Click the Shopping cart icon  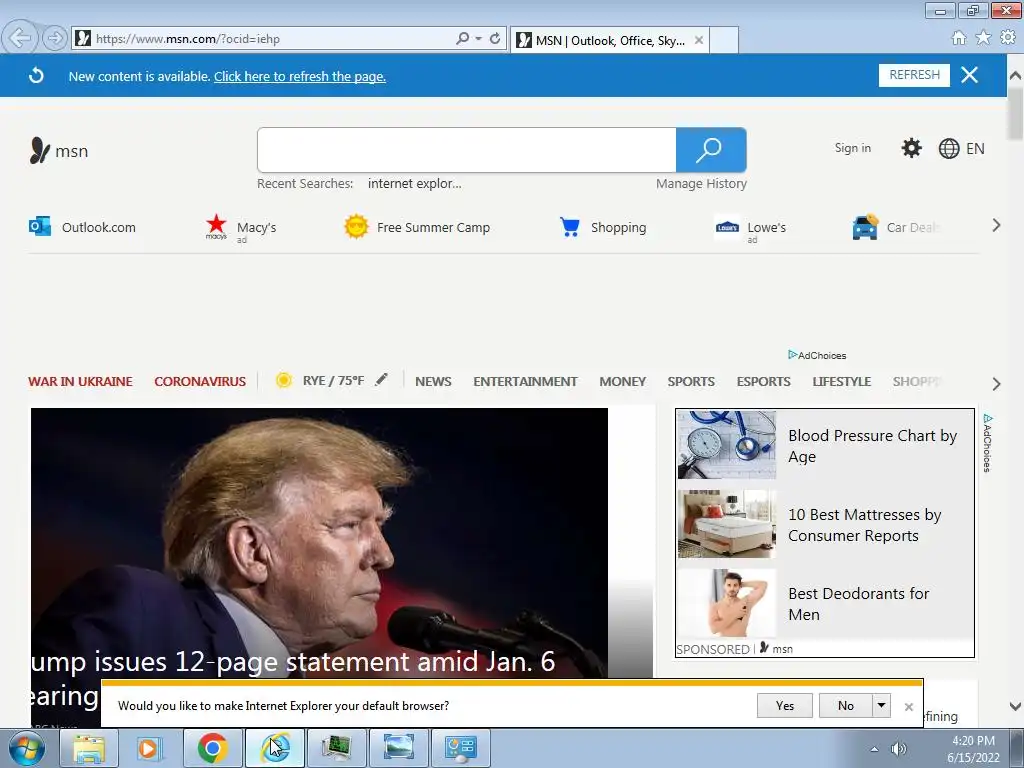[569, 227]
